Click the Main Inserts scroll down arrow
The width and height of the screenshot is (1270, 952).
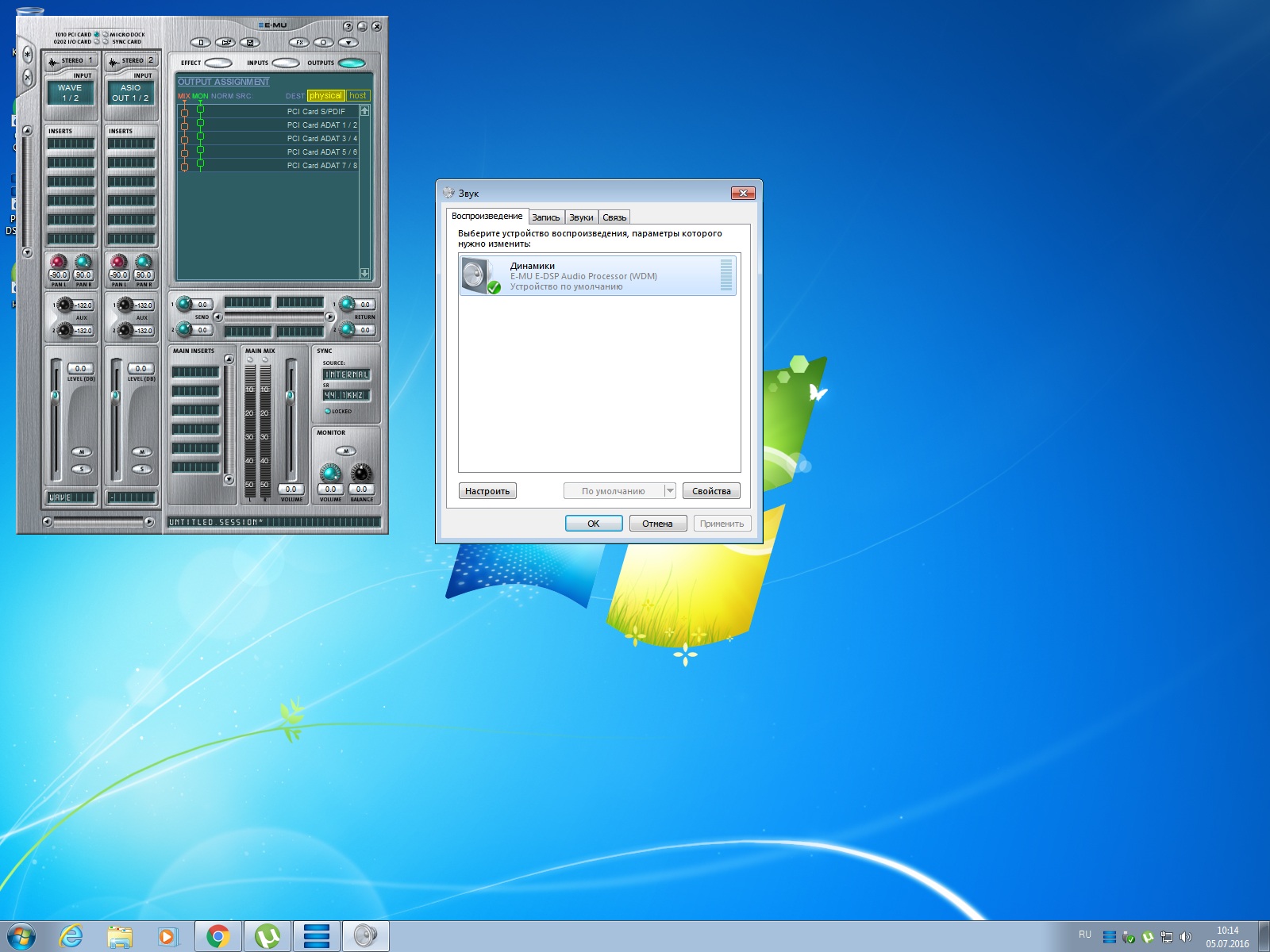229,479
